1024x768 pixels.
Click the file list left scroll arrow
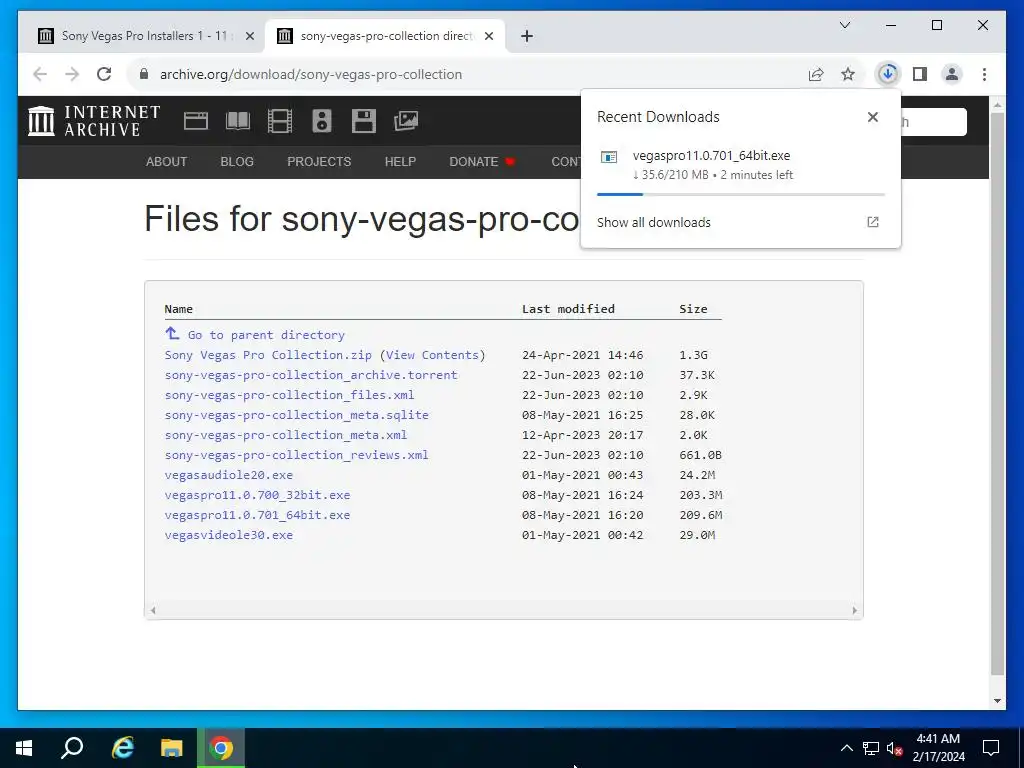tap(153, 611)
